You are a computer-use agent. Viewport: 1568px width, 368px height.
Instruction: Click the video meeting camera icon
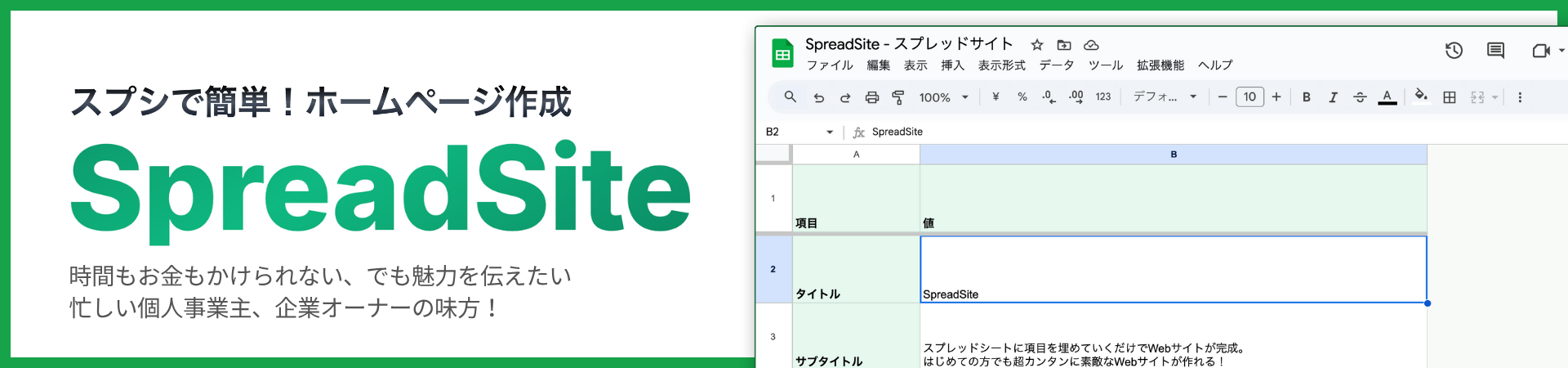click(x=1540, y=51)
